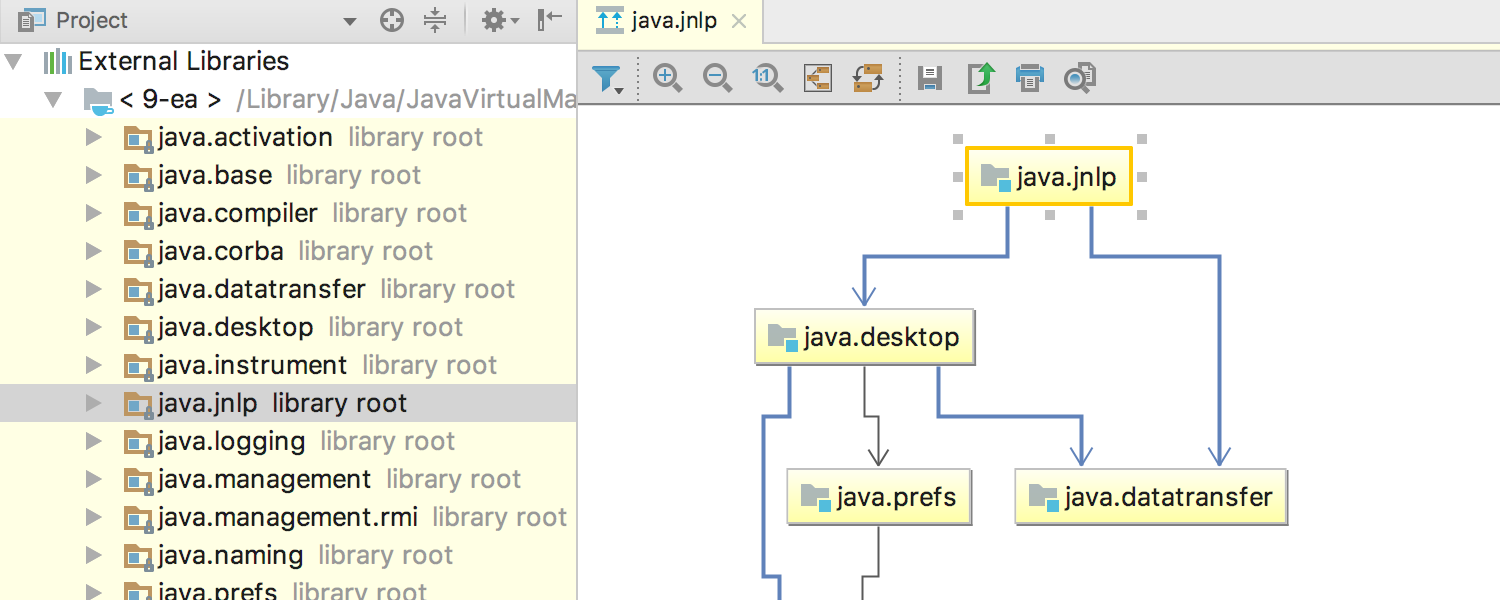Open Project panel settings gear menu

[500, 20]
